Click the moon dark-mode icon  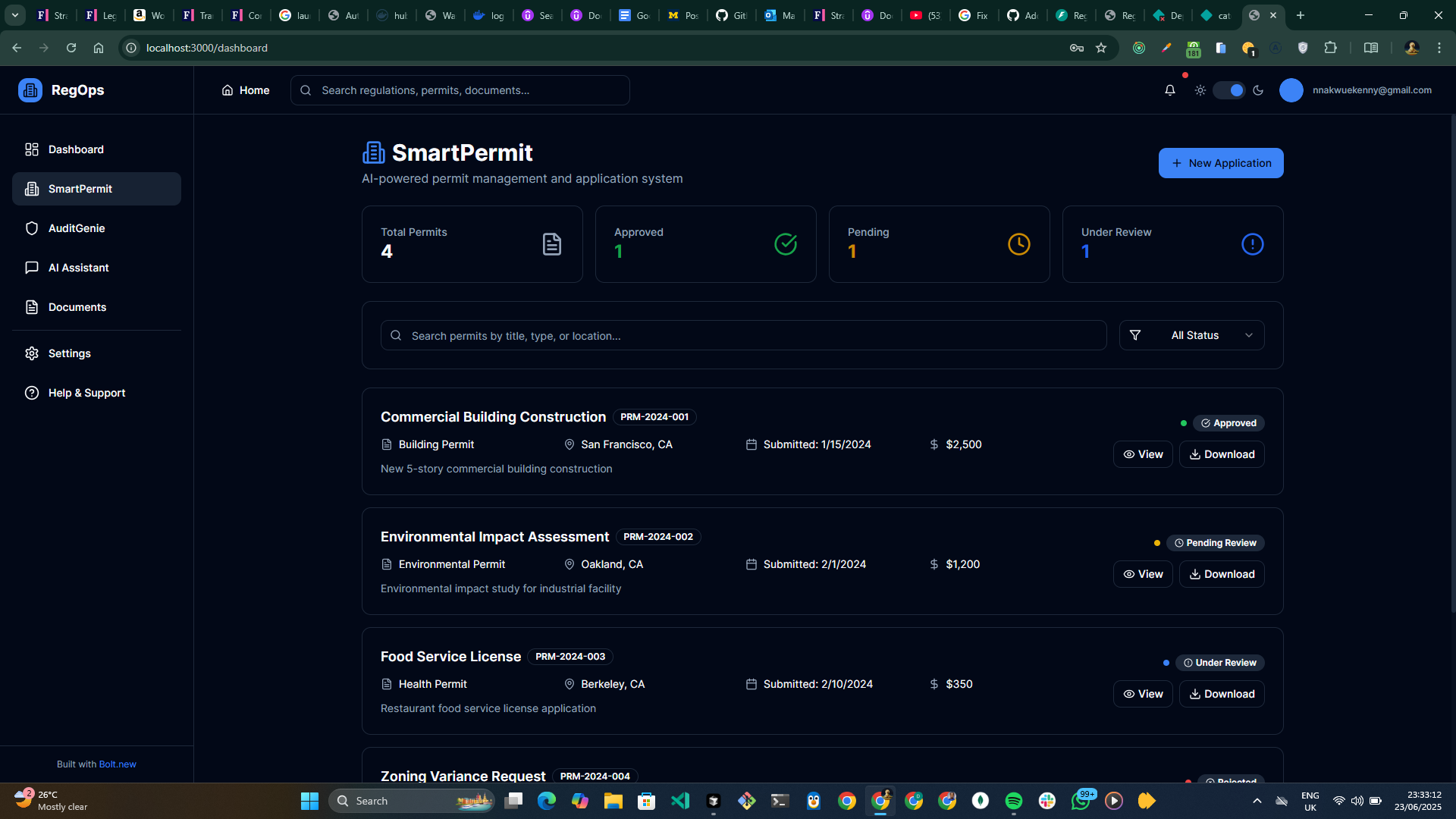pyautogui.click(x=1258, y=90)
